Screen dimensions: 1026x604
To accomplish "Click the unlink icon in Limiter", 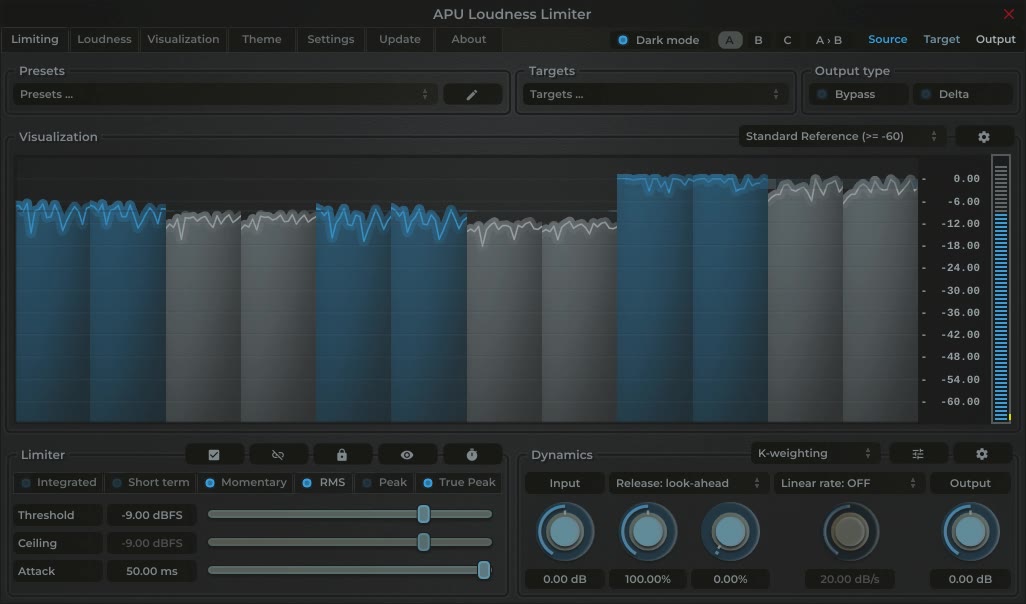I will 278,455.
